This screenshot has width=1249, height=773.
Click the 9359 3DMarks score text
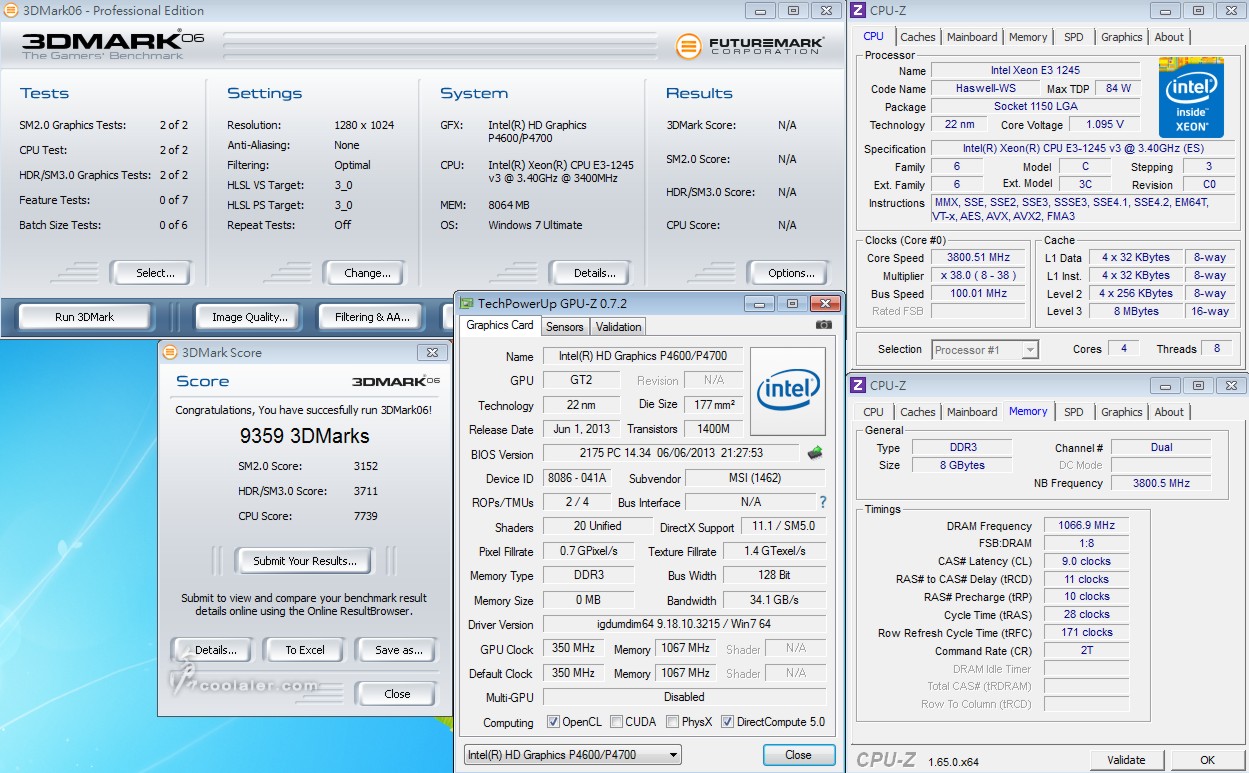point(304,436)
